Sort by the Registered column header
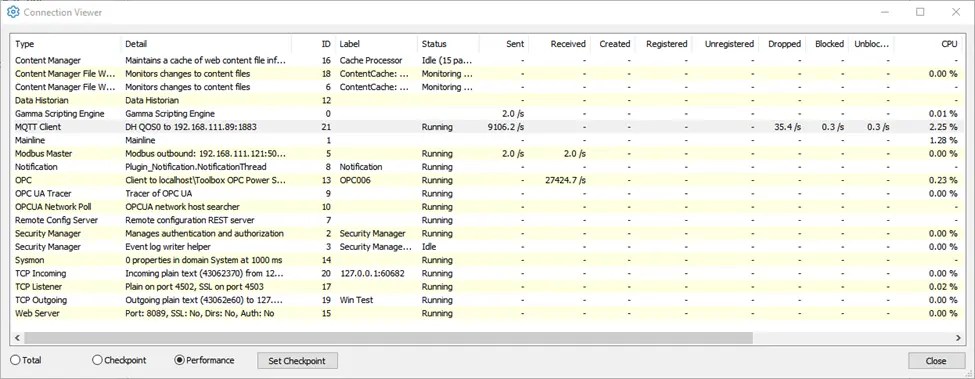975x379 pixels. [x=663, y=43]
